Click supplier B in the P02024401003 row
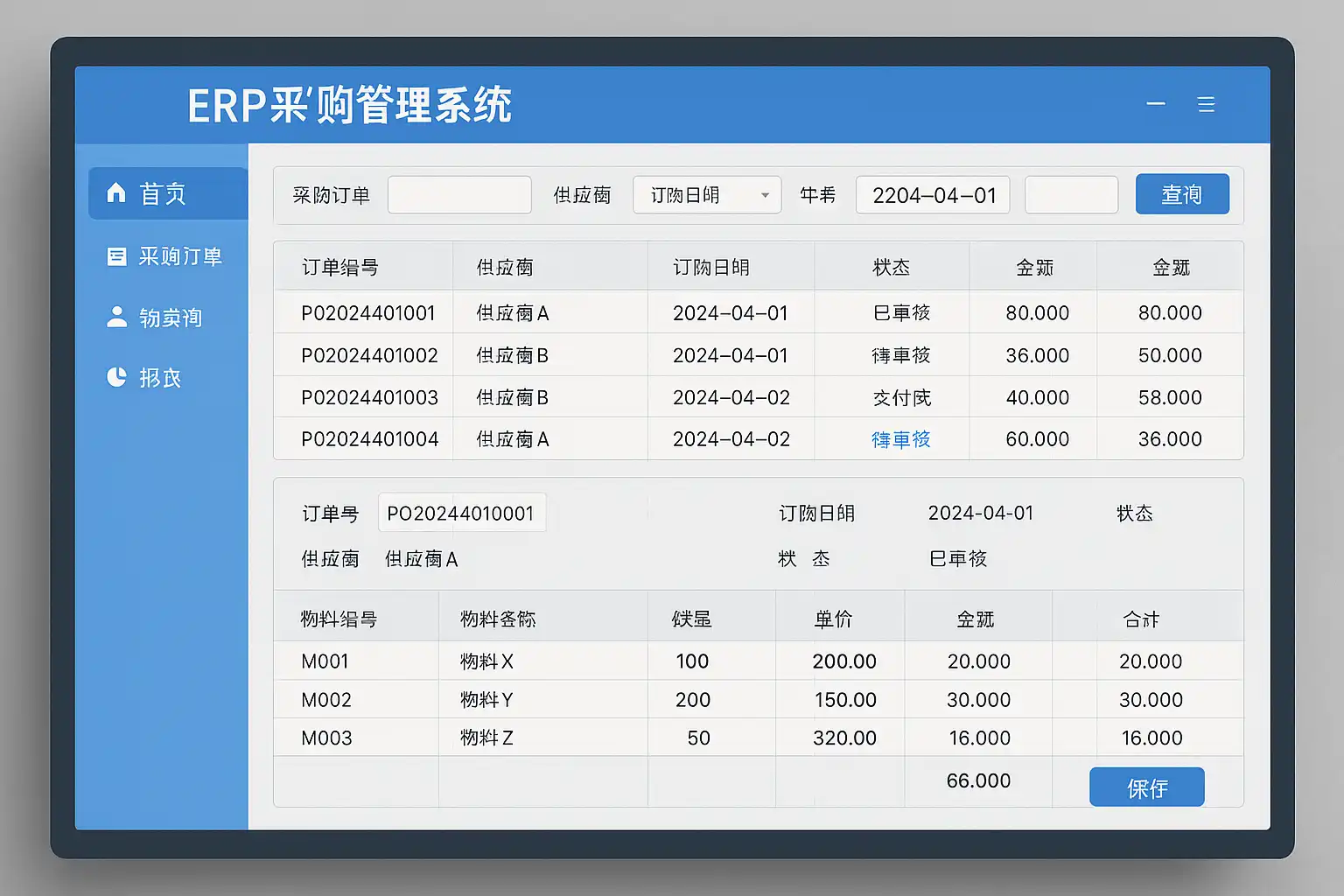This screenshot has width=1344, height=896. (513, 397)
